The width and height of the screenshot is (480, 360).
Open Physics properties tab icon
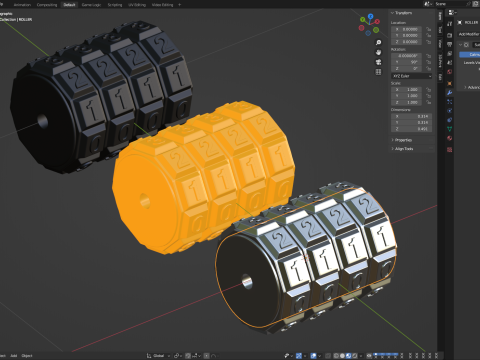449,111
